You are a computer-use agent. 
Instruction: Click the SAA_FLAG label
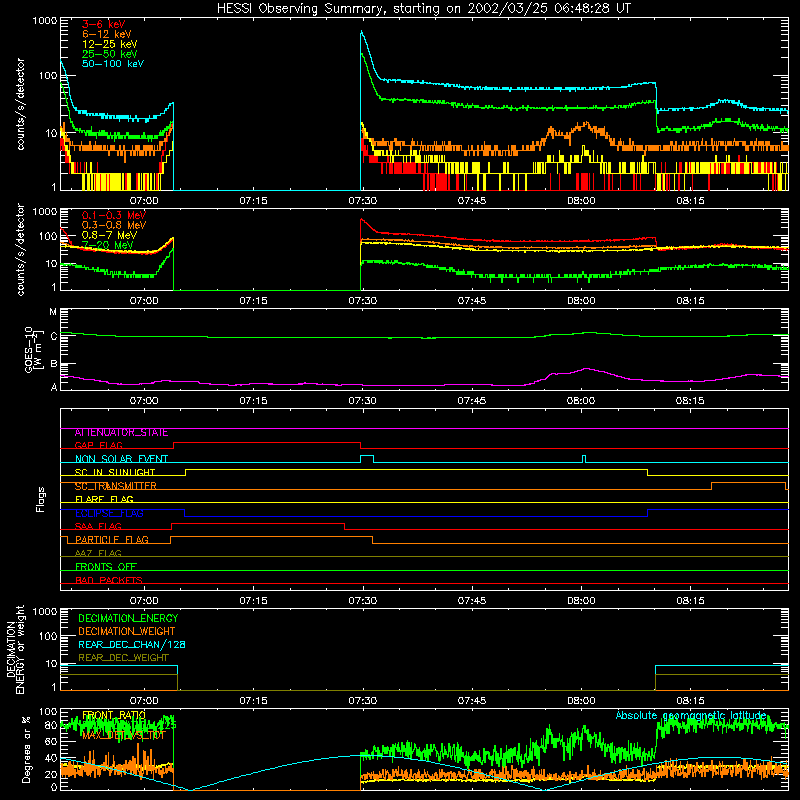pos(98,527)
